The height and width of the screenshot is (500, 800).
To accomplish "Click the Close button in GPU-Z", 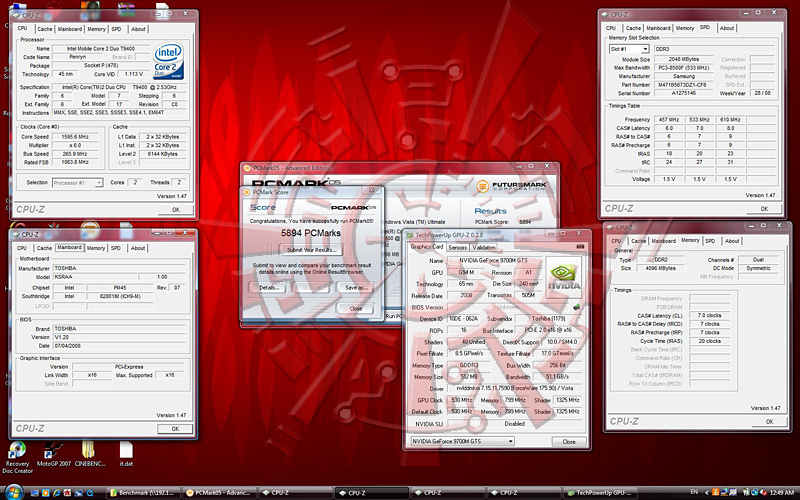I will (569, 442).
